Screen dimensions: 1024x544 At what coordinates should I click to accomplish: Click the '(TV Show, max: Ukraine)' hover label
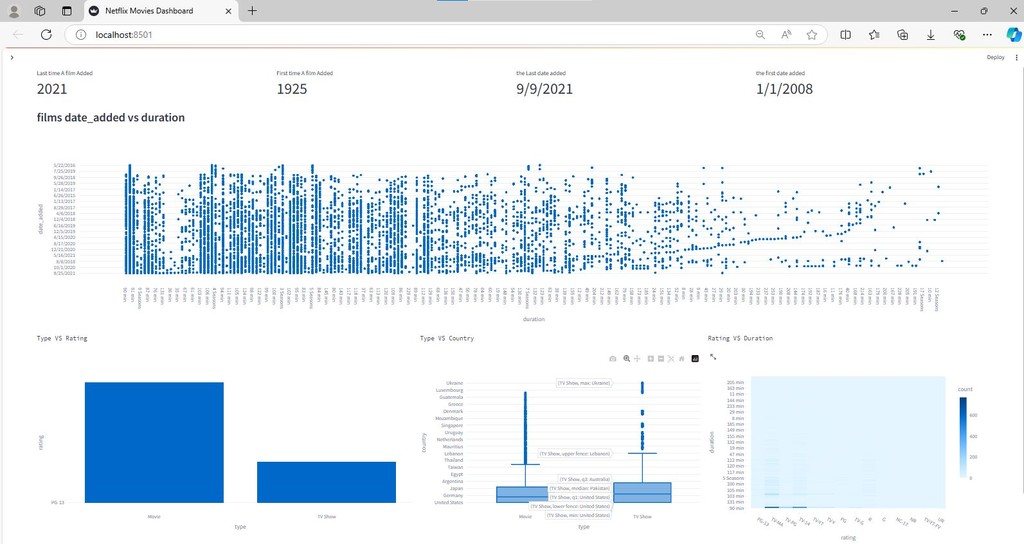584,383
